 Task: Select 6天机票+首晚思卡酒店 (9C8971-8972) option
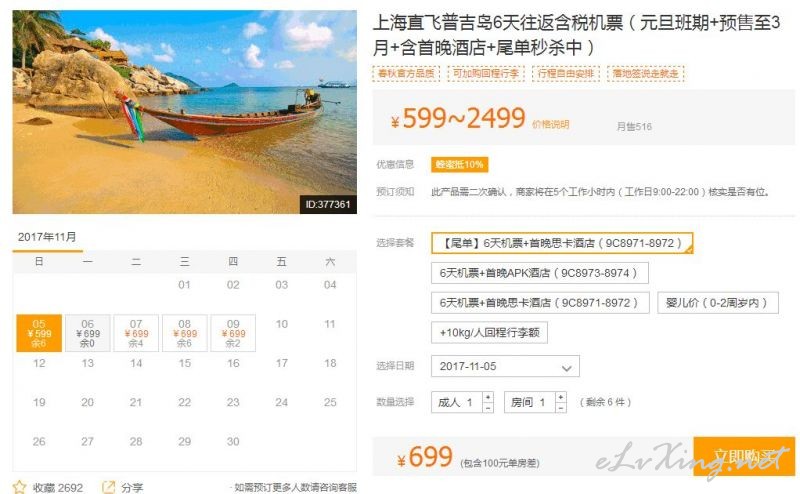click(x=540, y=303)
